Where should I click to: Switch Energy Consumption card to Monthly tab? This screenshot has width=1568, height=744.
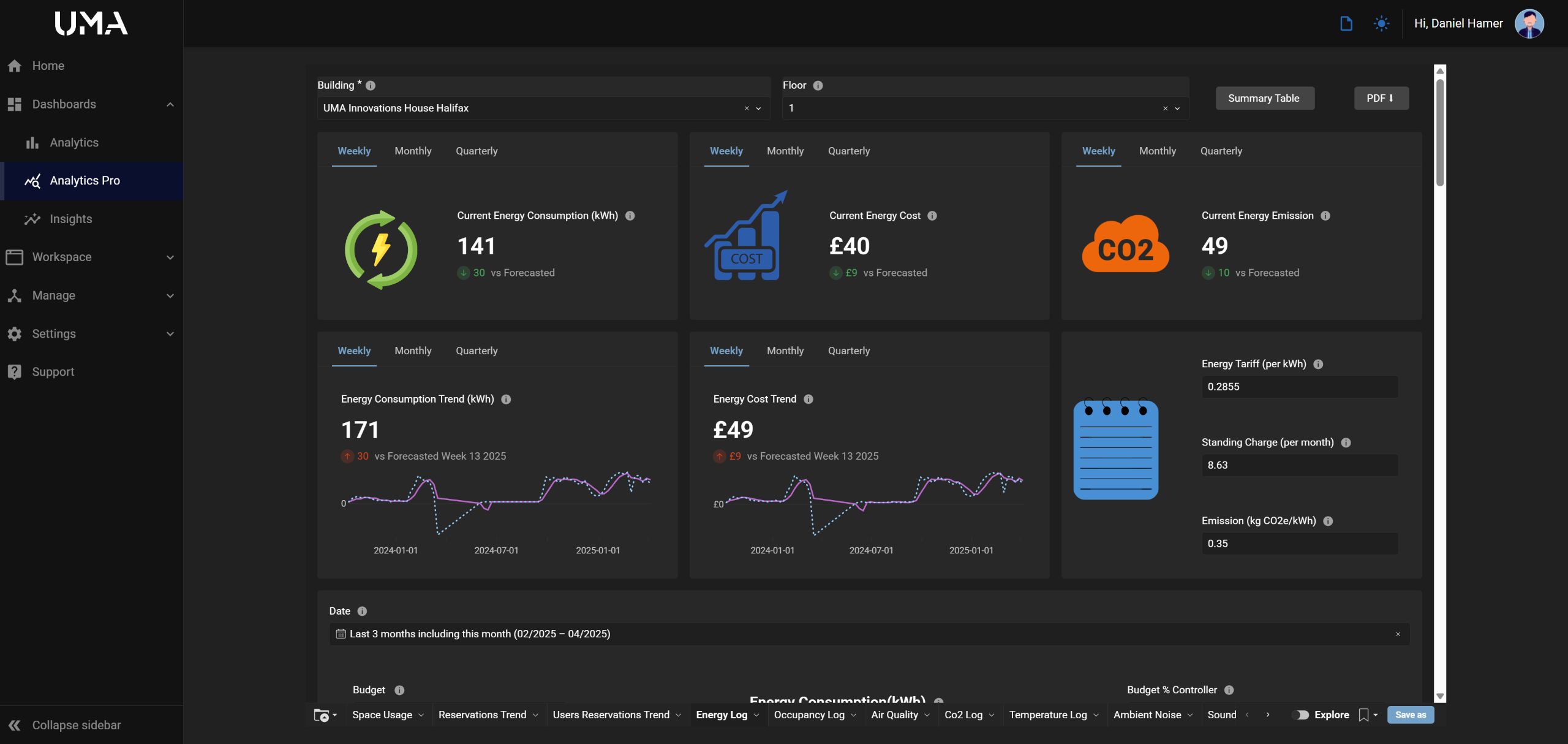coord(413,151)
